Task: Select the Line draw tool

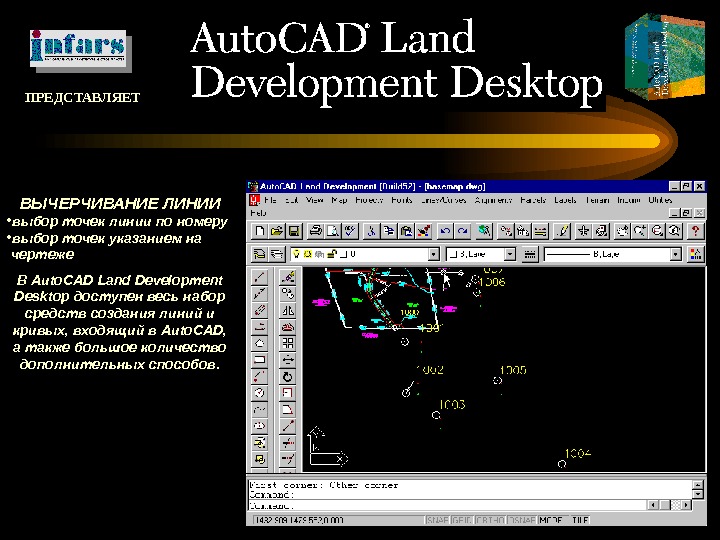Action: 259,276
